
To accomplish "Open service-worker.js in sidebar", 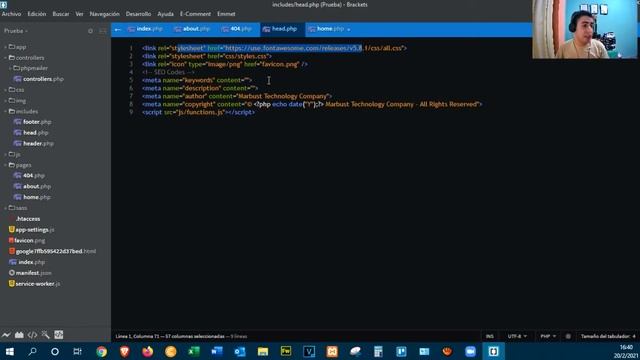I will pyautogui.click(x=35, y=284).
